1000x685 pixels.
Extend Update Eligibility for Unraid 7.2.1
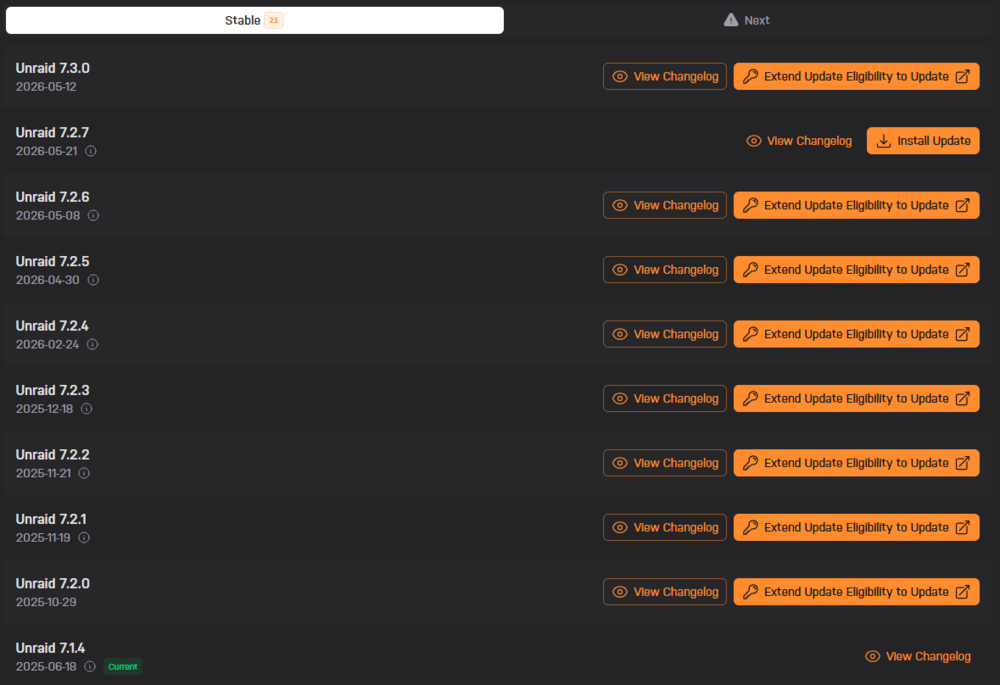(857, 527)
